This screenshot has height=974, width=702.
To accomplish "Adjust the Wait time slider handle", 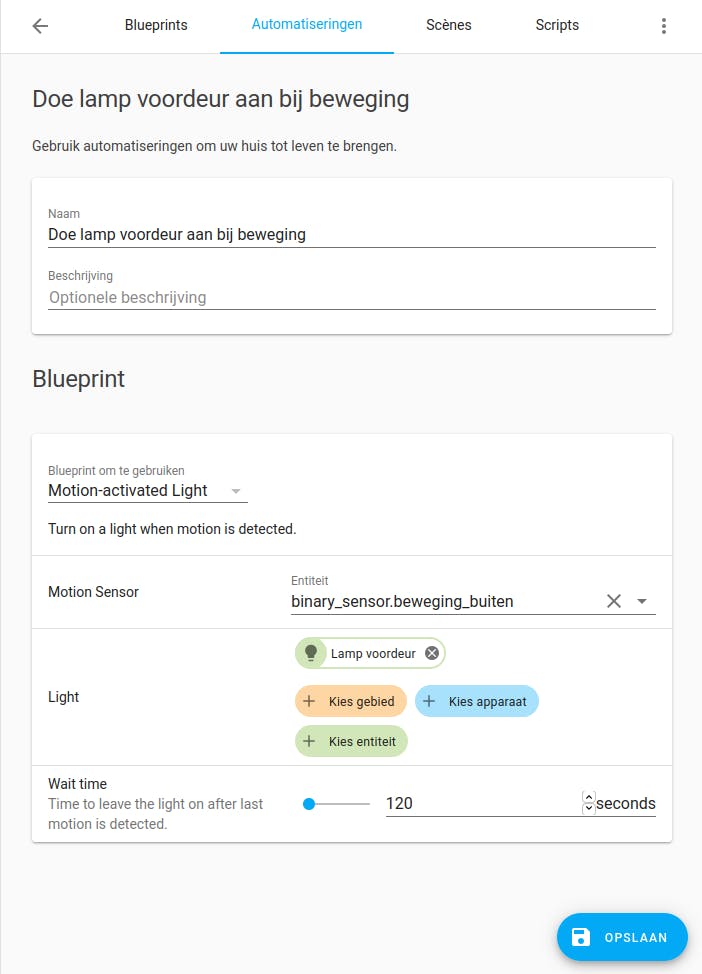I will pos(309,803).
